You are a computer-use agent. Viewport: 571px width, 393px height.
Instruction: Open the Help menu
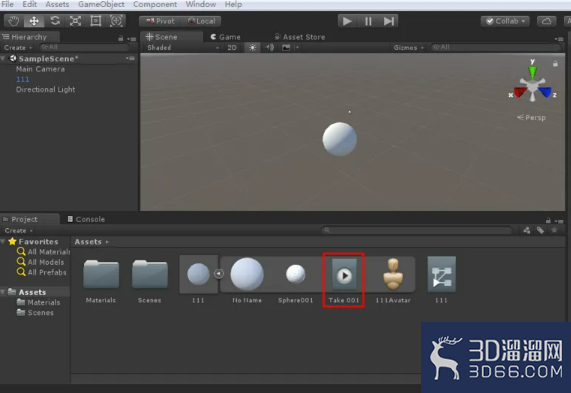(x=233, y=4)
